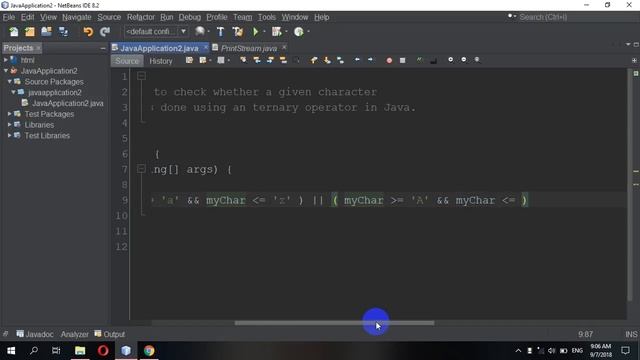The height and width of the screenshot is (360, 640).
Task: Click the New File toolbar icon
Action: coord(13,32)
